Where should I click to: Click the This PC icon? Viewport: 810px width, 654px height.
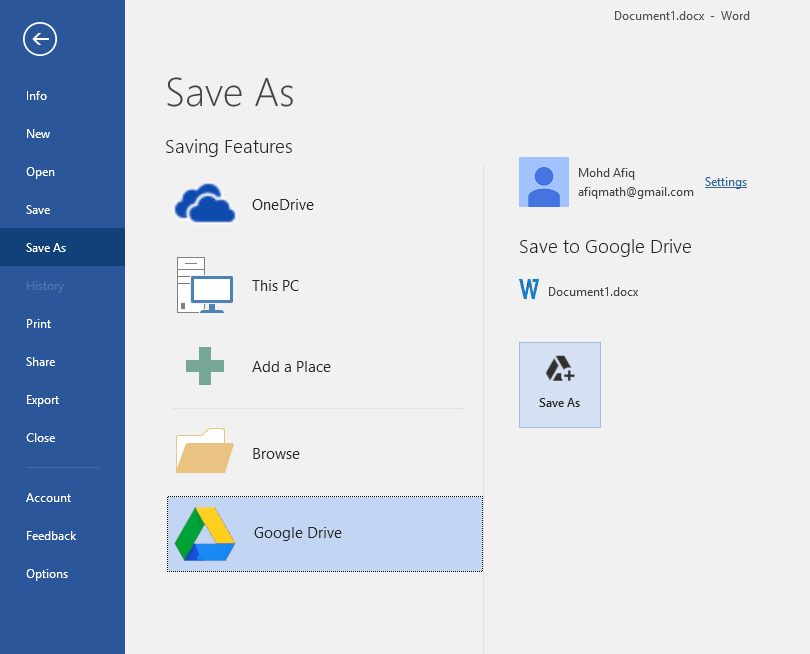point(204,285)
